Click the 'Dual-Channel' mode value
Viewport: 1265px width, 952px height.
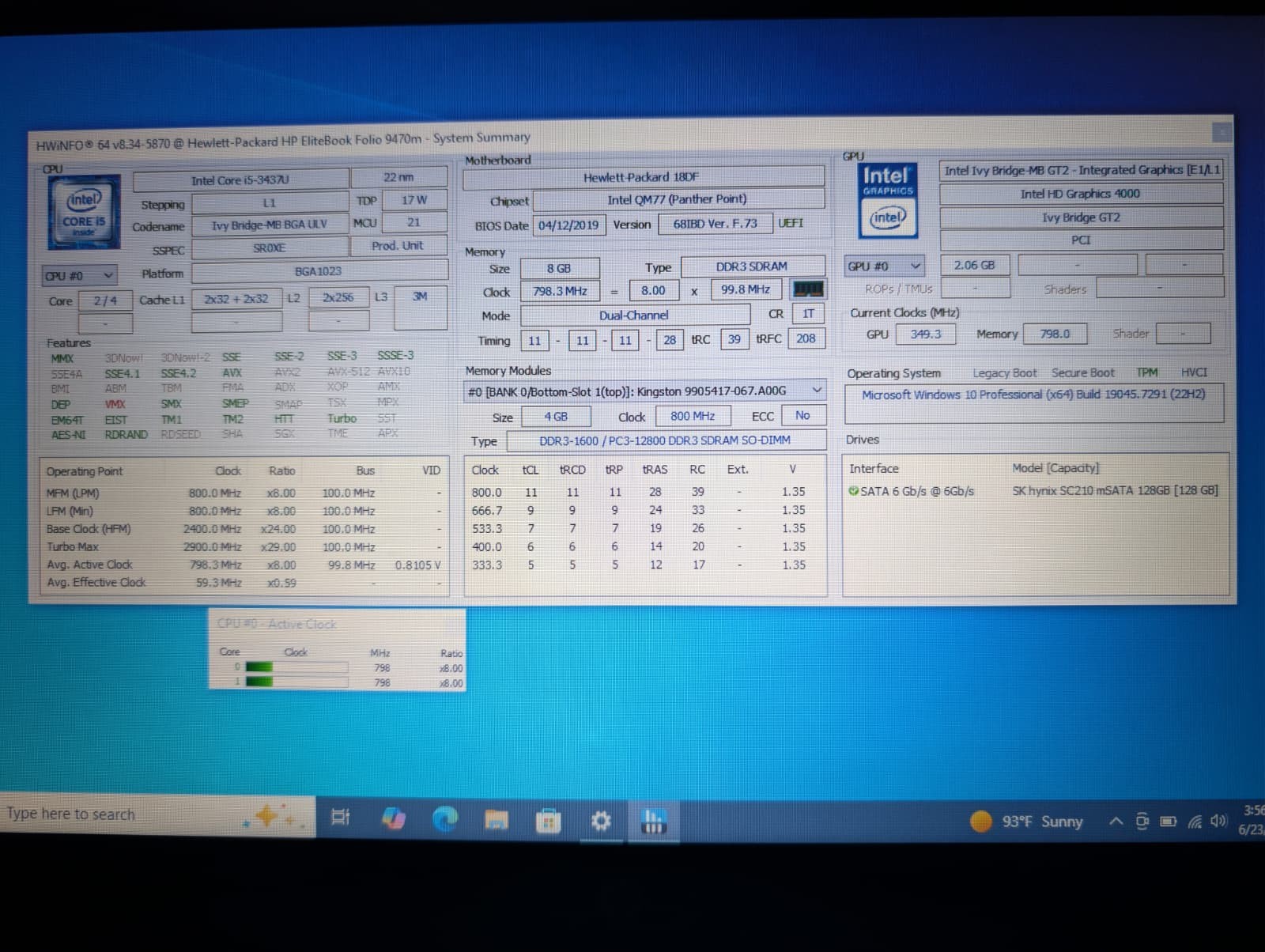[634, 315]
